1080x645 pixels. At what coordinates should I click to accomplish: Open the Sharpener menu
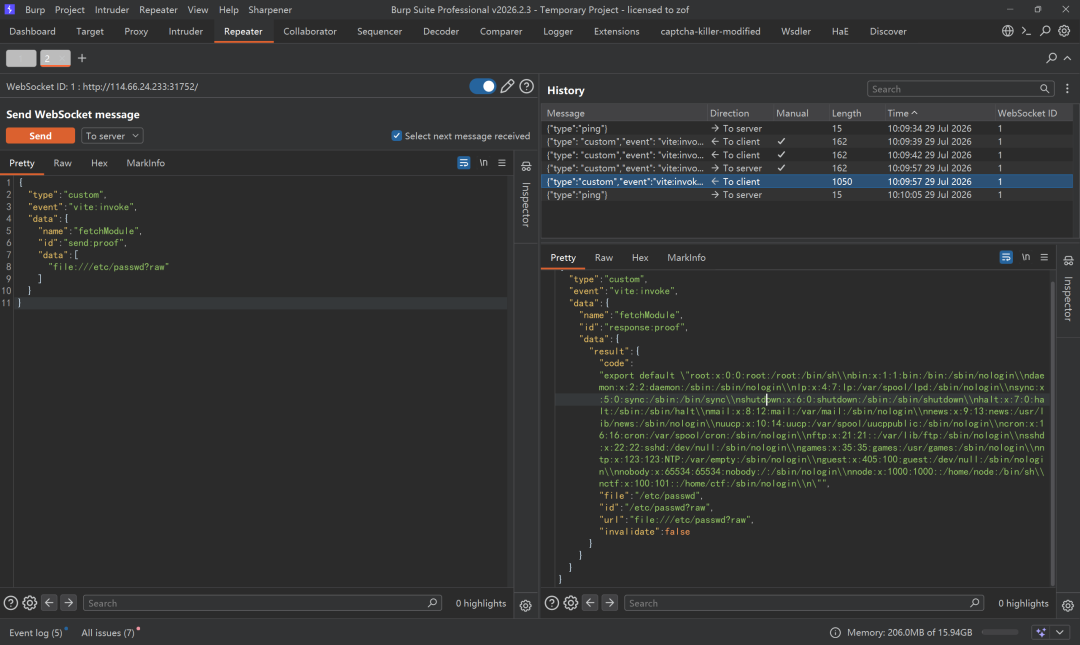tap(270, 10)
